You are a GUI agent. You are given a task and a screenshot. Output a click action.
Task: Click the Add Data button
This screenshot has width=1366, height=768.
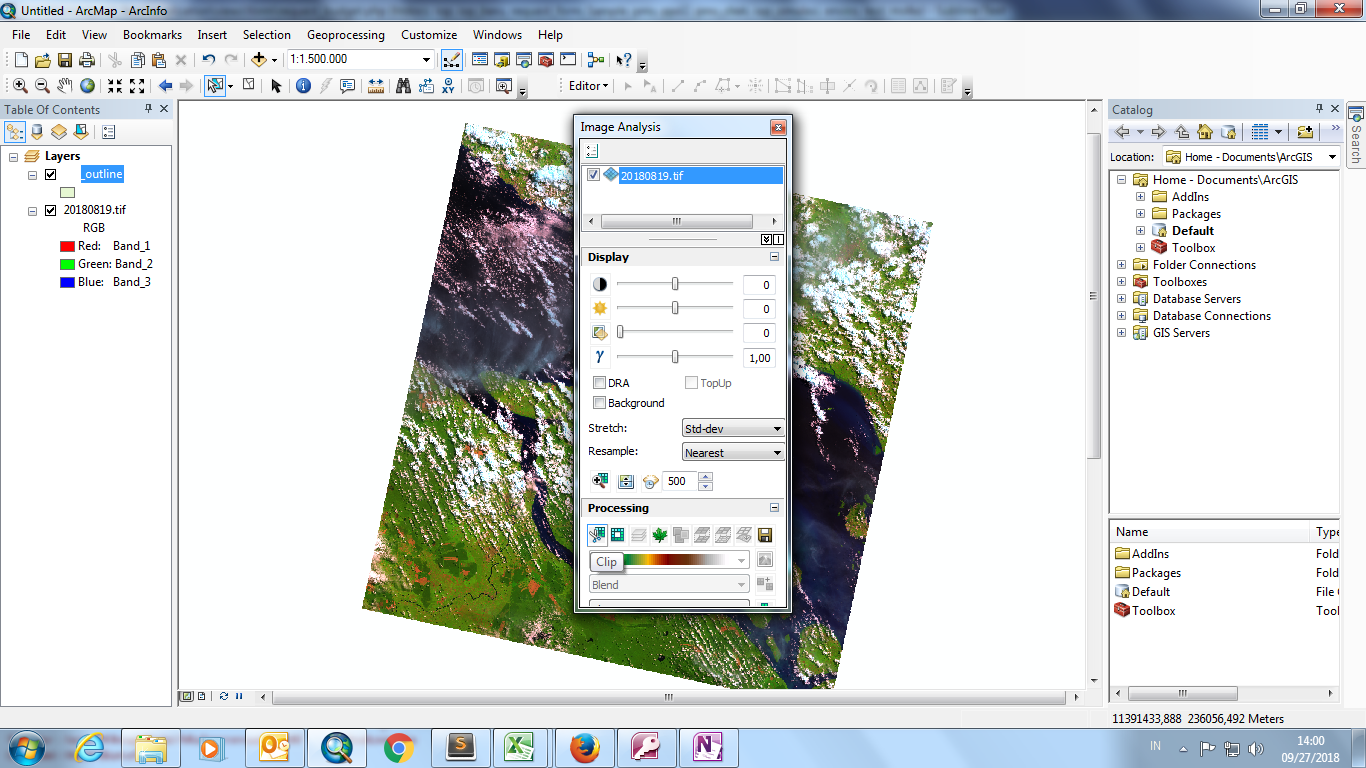coord(259,60)
